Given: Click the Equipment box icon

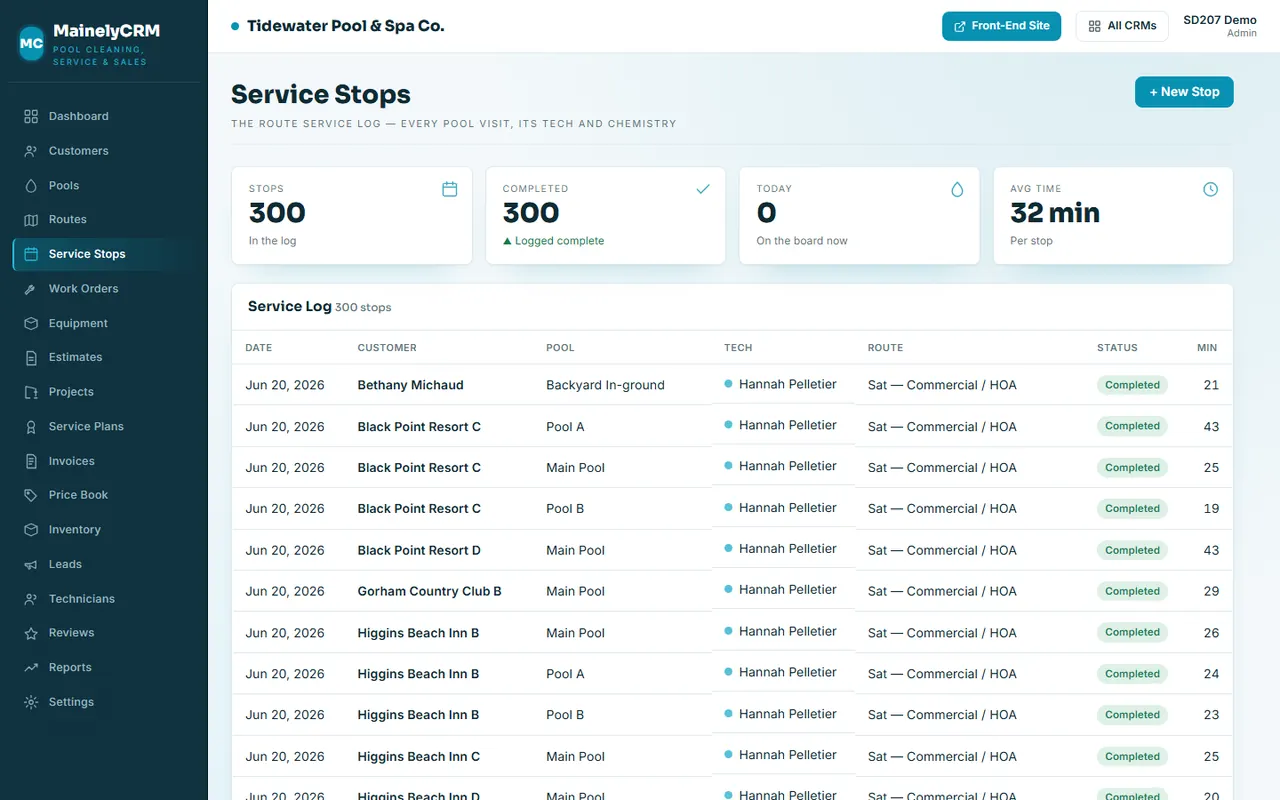Looking at the screenshot, I should (31, 323).
